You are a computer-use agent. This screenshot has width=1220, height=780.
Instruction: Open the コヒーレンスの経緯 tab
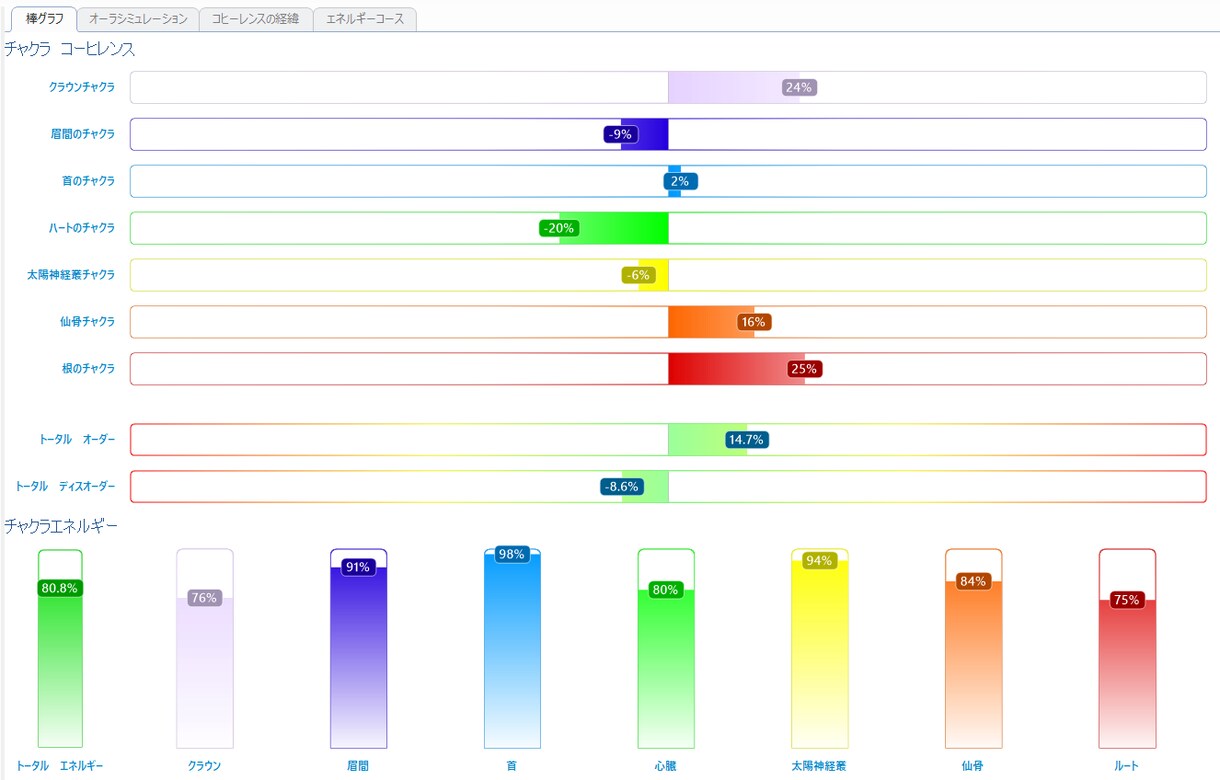point(255,19)
